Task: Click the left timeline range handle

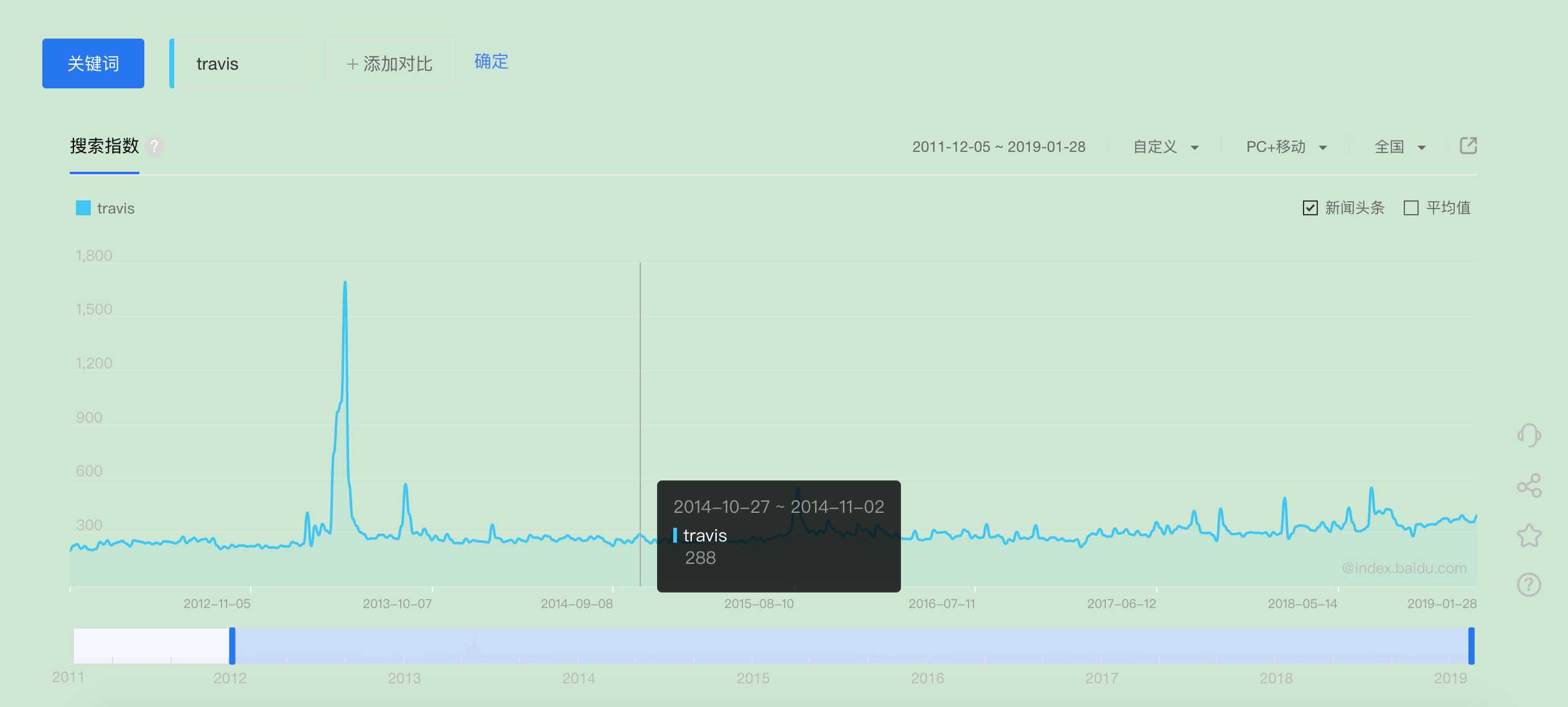Action: pos(232,646)
